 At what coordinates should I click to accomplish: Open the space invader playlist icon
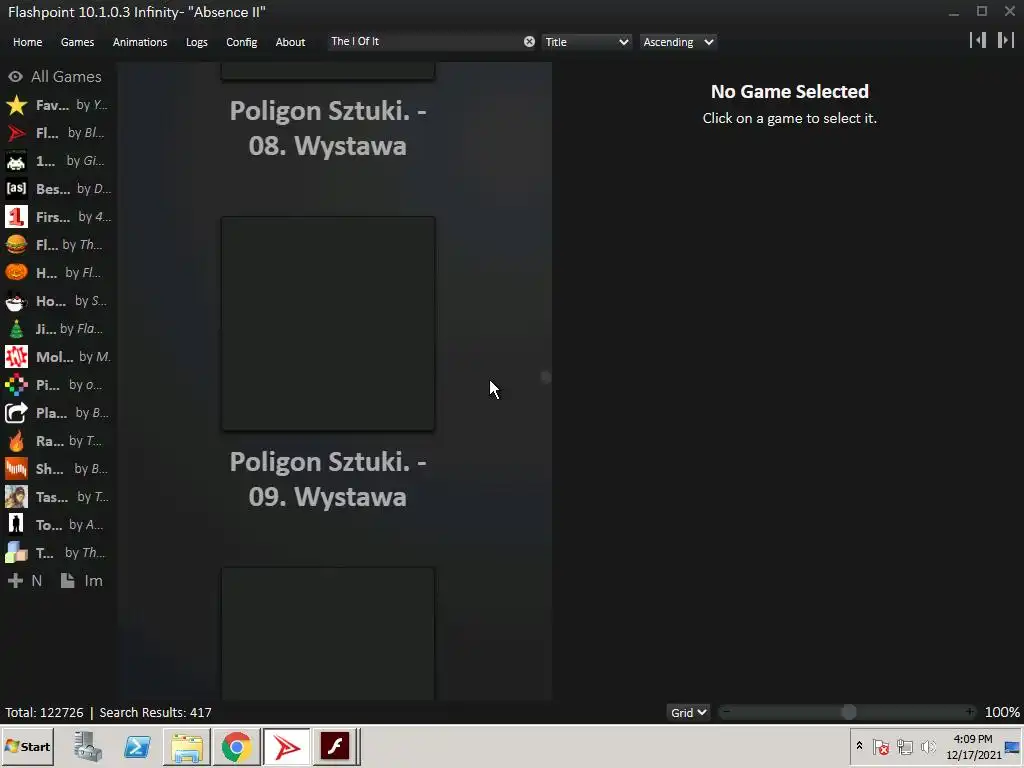[x=16, y=161]
